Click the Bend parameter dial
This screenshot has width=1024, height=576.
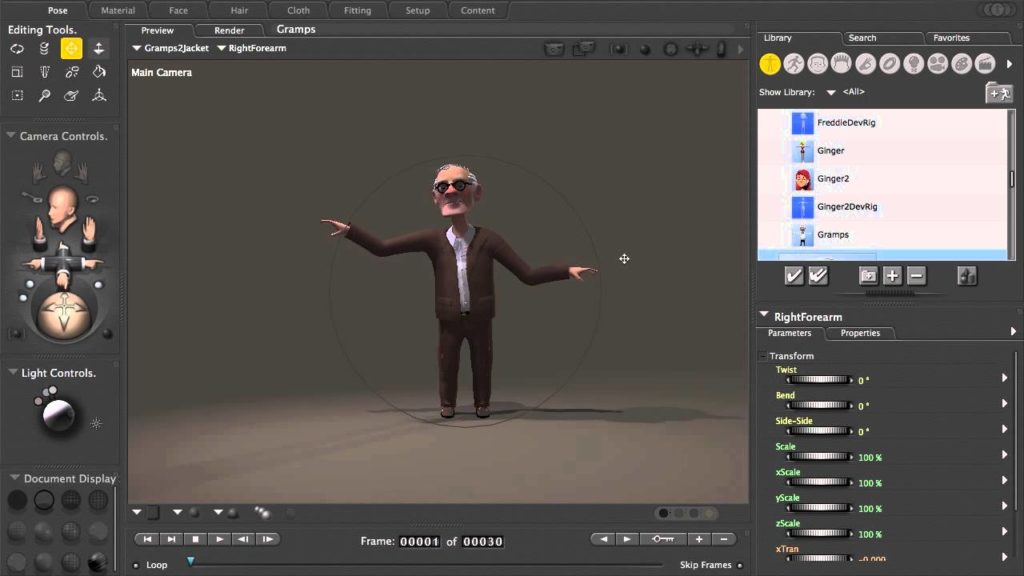(820, 406)
